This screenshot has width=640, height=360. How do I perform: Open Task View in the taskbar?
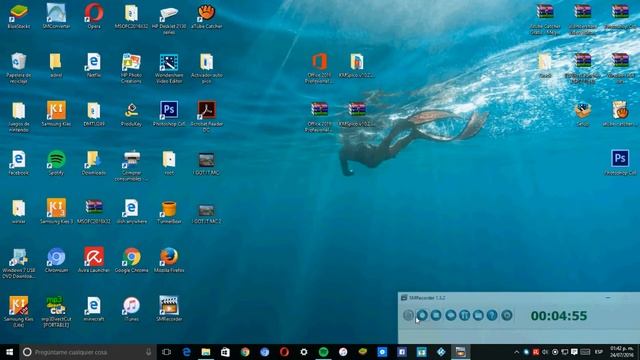166,352
